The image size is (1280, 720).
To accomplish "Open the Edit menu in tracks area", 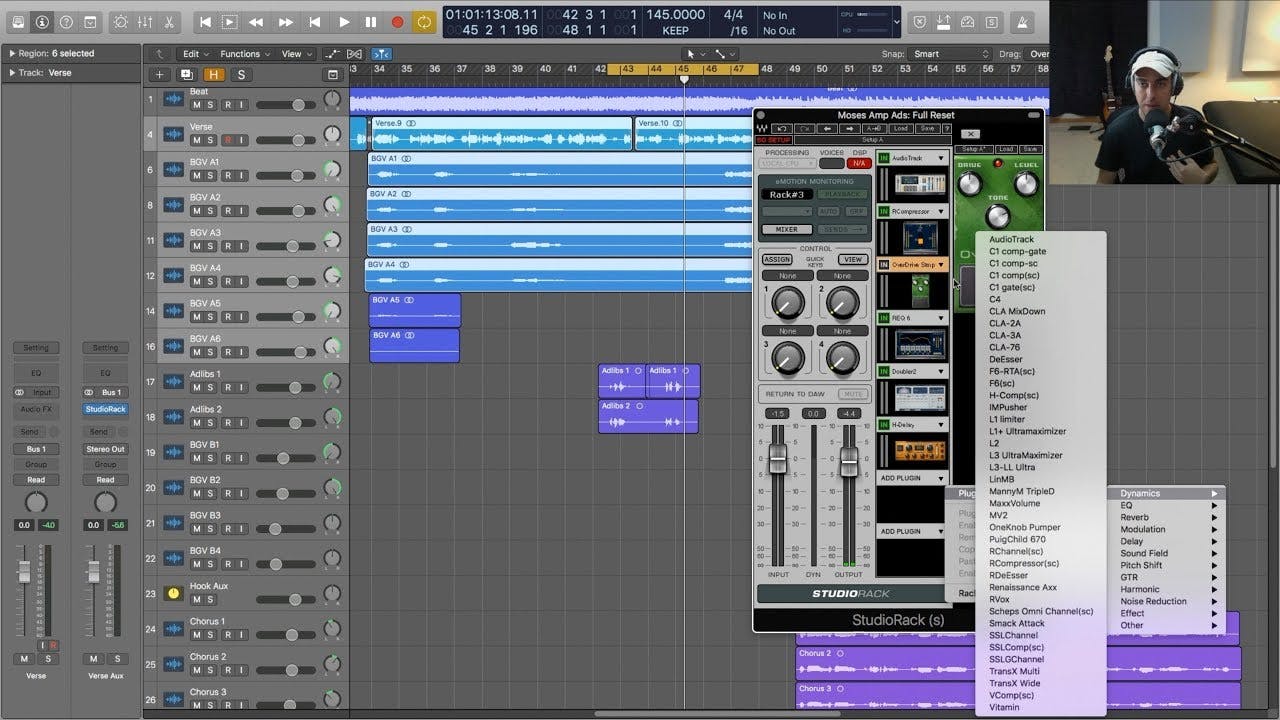I will pos(195,54).
